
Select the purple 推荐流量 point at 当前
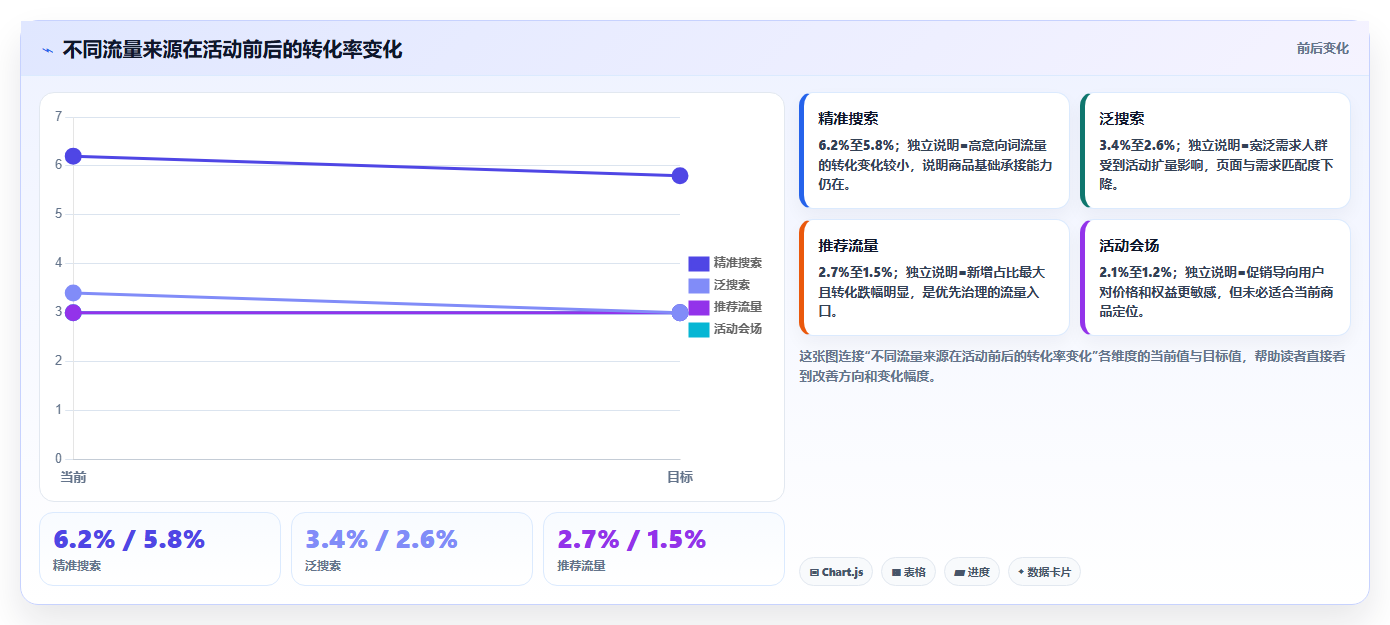pyautogui.click(x=73, y=313)
